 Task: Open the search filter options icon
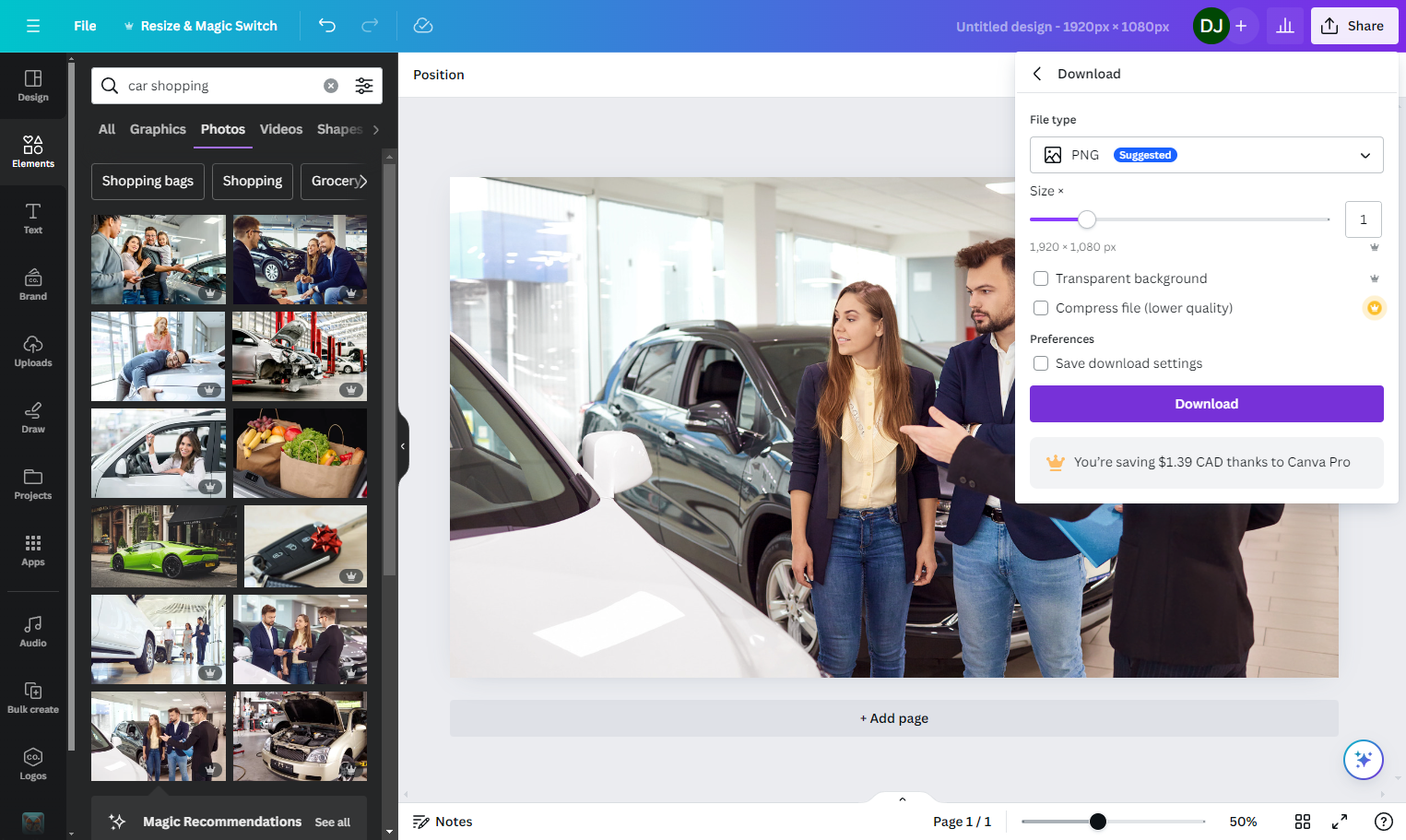pos(364,86)
